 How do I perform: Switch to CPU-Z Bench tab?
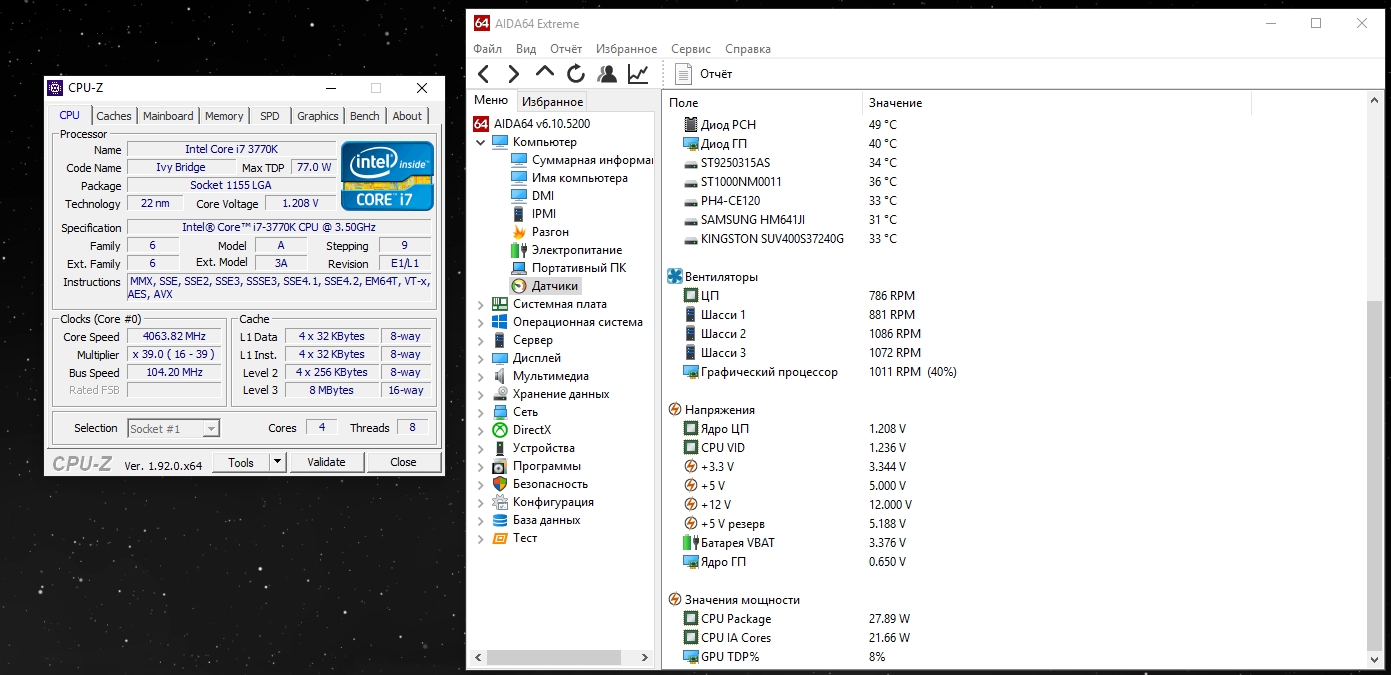(365, 116)
